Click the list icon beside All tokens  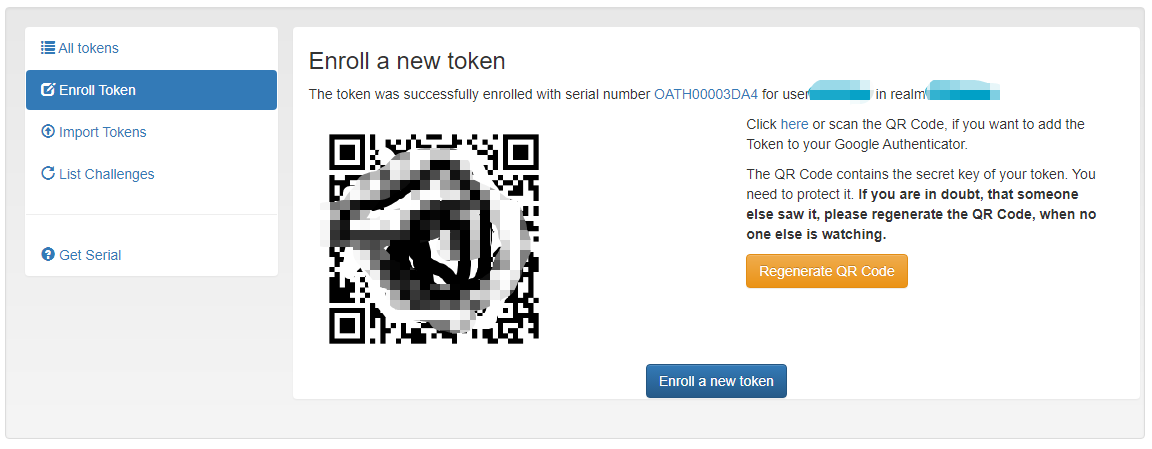[48, 49]
